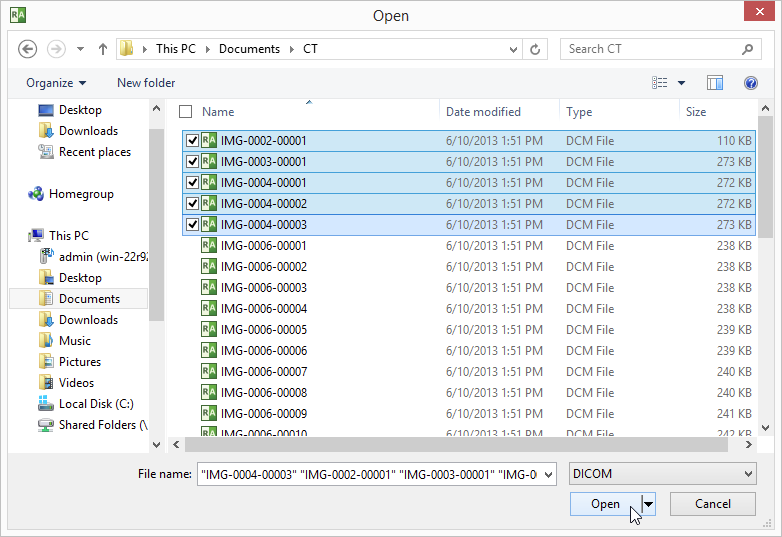
Task: Open the DICOM file type dropdown
Action: point(662,474)
